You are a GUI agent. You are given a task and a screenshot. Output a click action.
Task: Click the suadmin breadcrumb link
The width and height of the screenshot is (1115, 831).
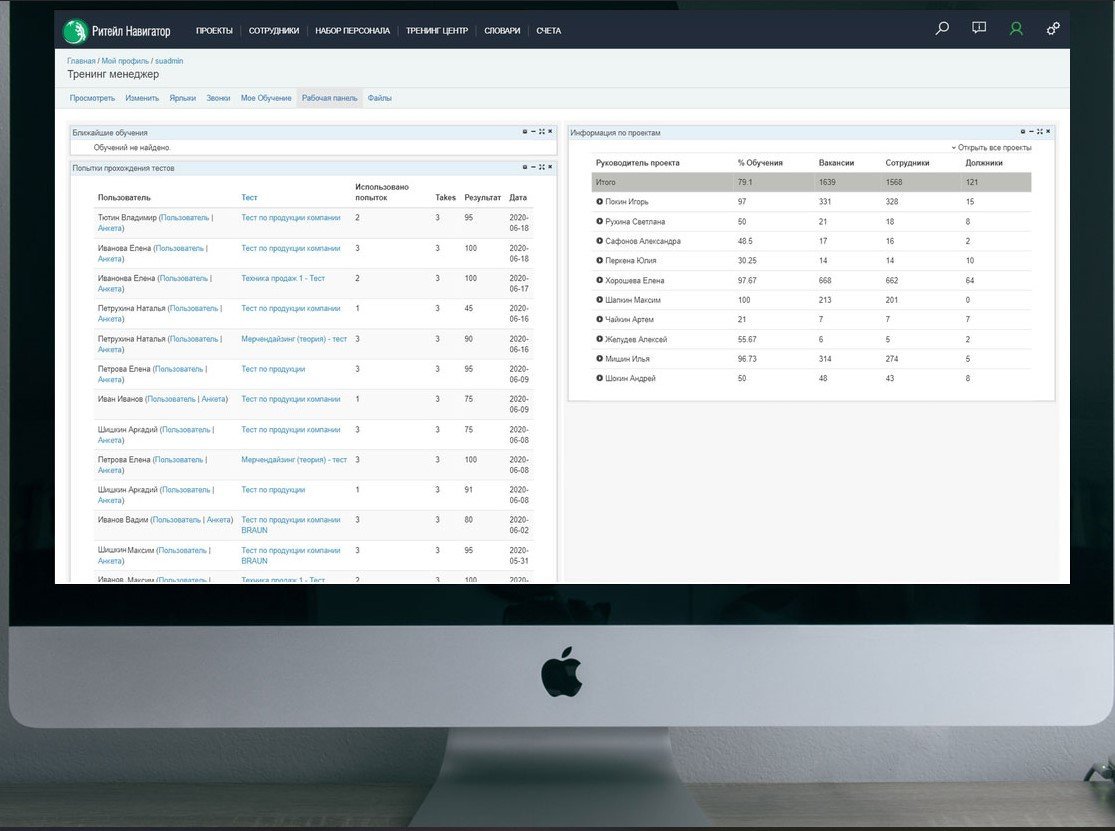[169, 61]
